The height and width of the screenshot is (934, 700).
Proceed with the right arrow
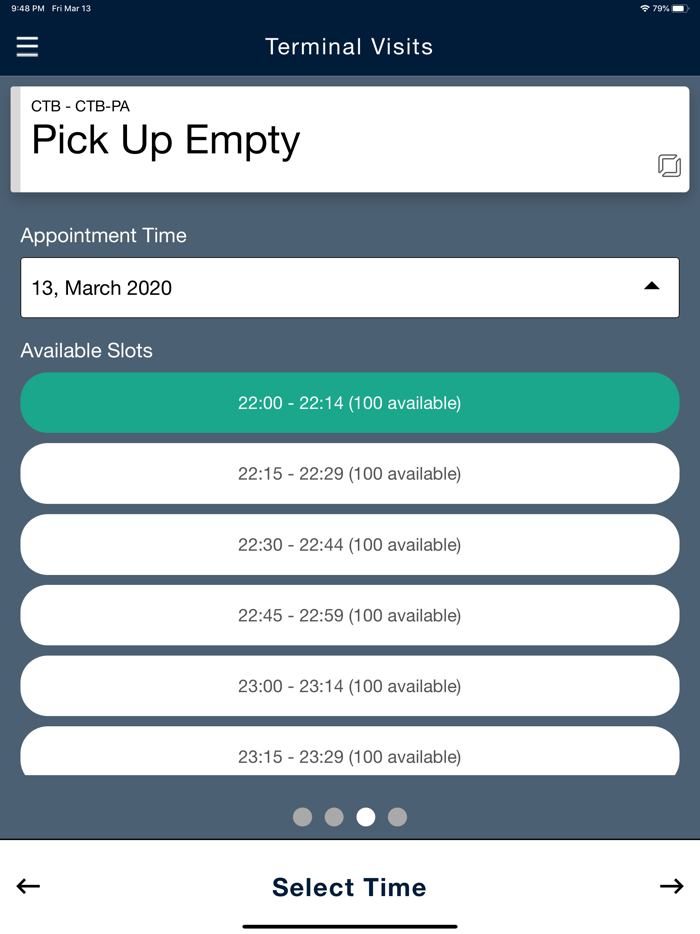pyautogui.click(x=671, y=886)
